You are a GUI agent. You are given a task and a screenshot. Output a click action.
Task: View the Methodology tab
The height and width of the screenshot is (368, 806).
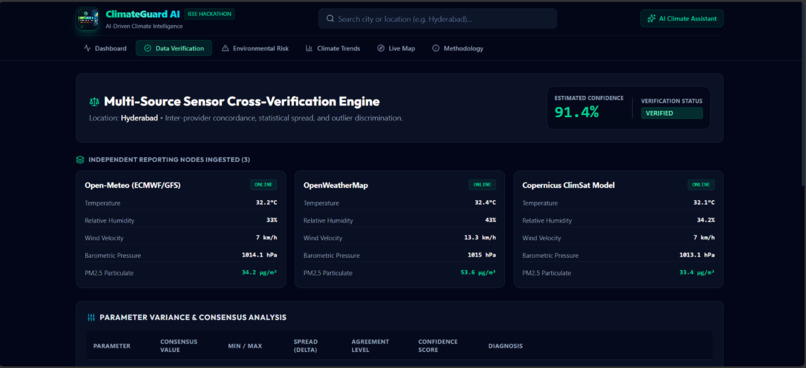pos(457,48)
